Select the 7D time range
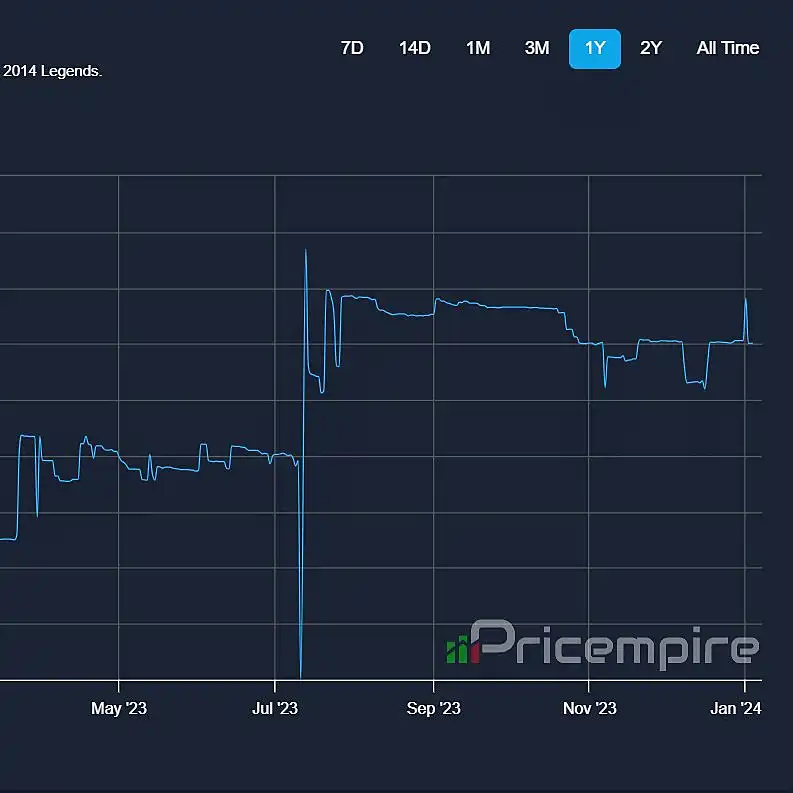Viewport: 793px width, 793px height. 352,49
